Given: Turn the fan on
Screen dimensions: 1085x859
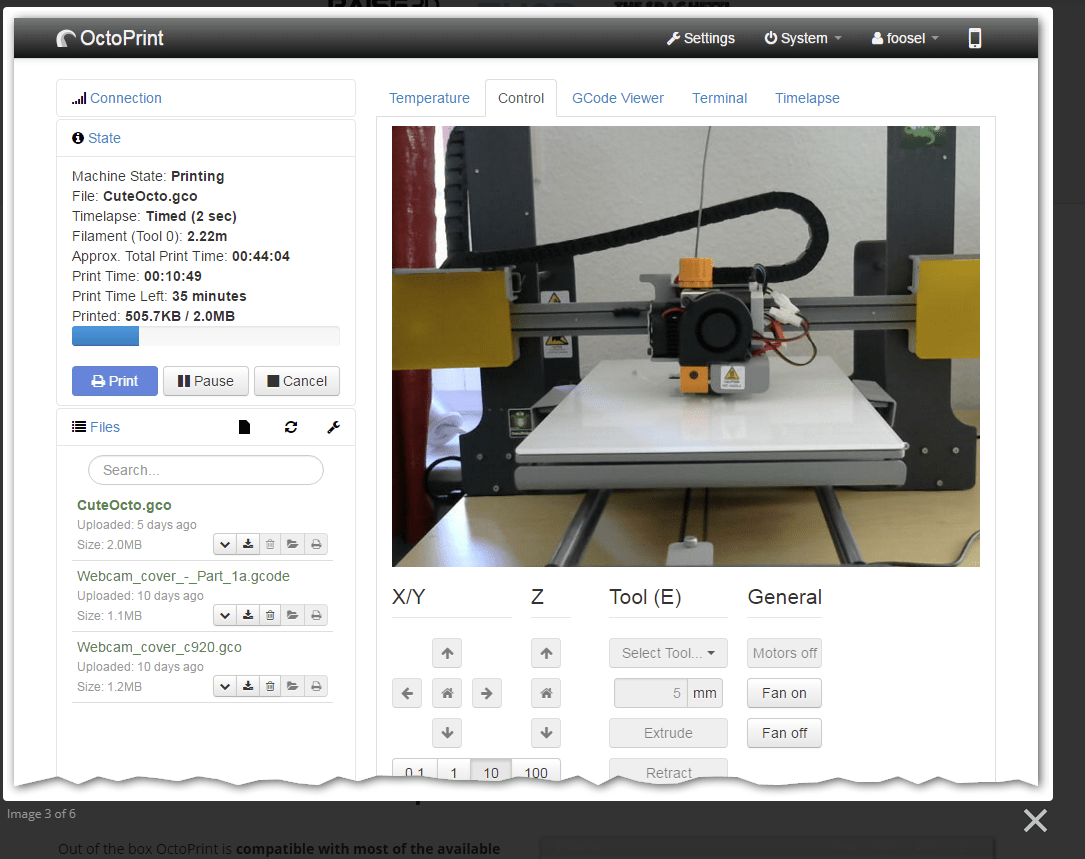Looking at the screenshot, I should coord(784,693).
